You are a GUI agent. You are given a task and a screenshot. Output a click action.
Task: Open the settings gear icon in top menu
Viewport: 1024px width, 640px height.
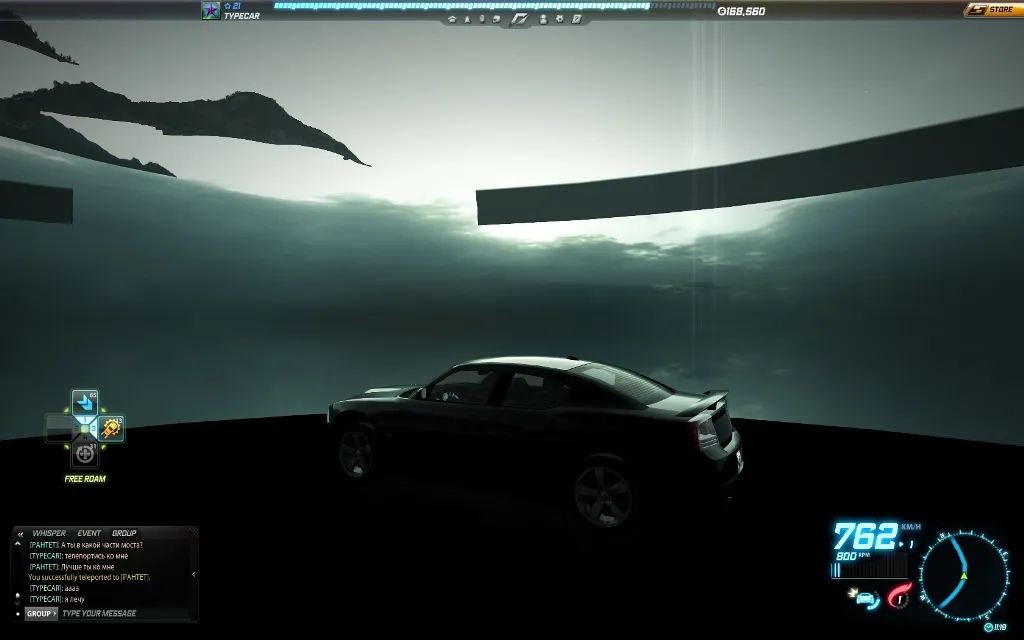pos(560,20)
